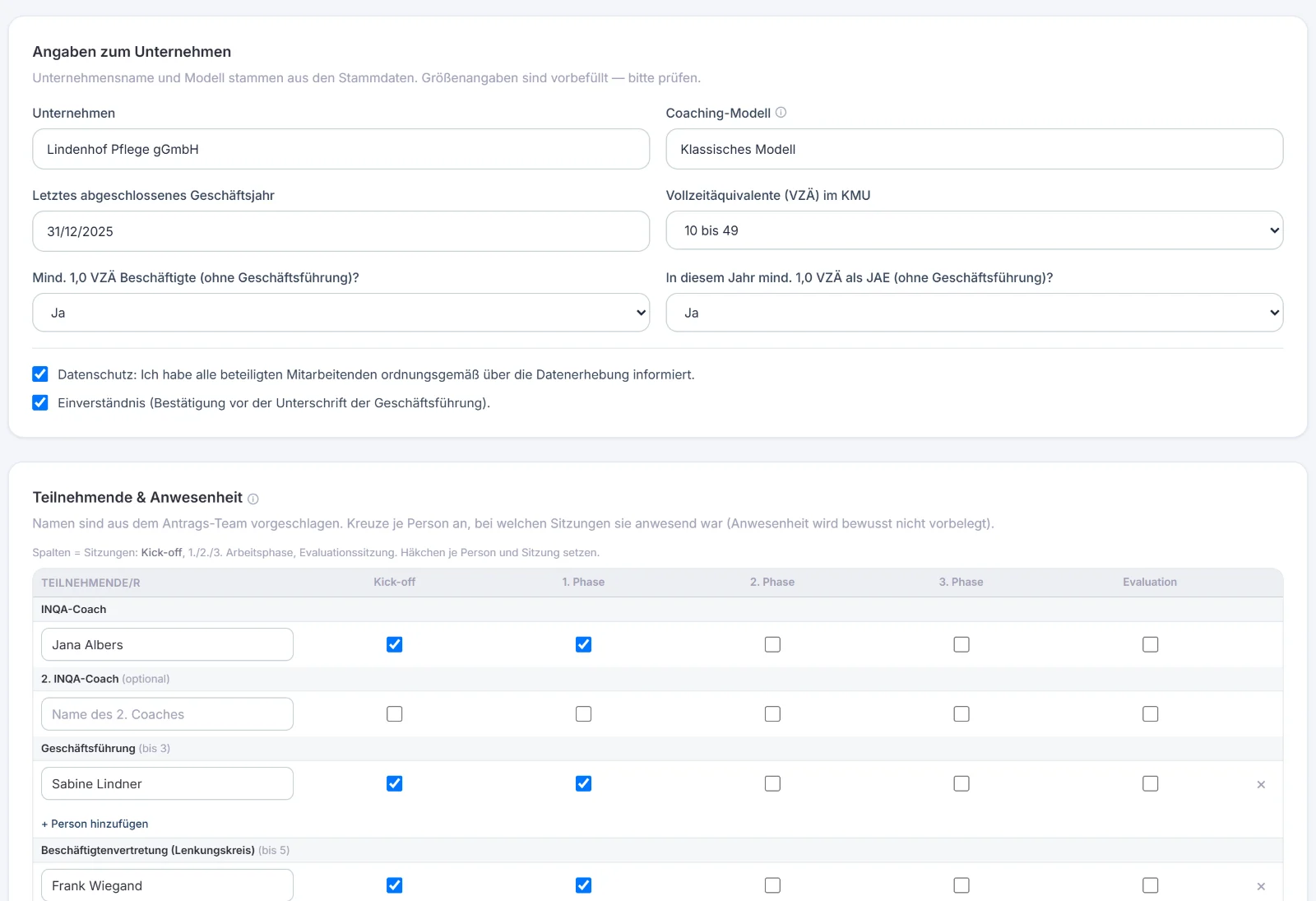This screenshot has width=1316, height=901.
Task: Open the JAE mind. 1,0 VZÄ dropdown
Action: pos(974,313)
